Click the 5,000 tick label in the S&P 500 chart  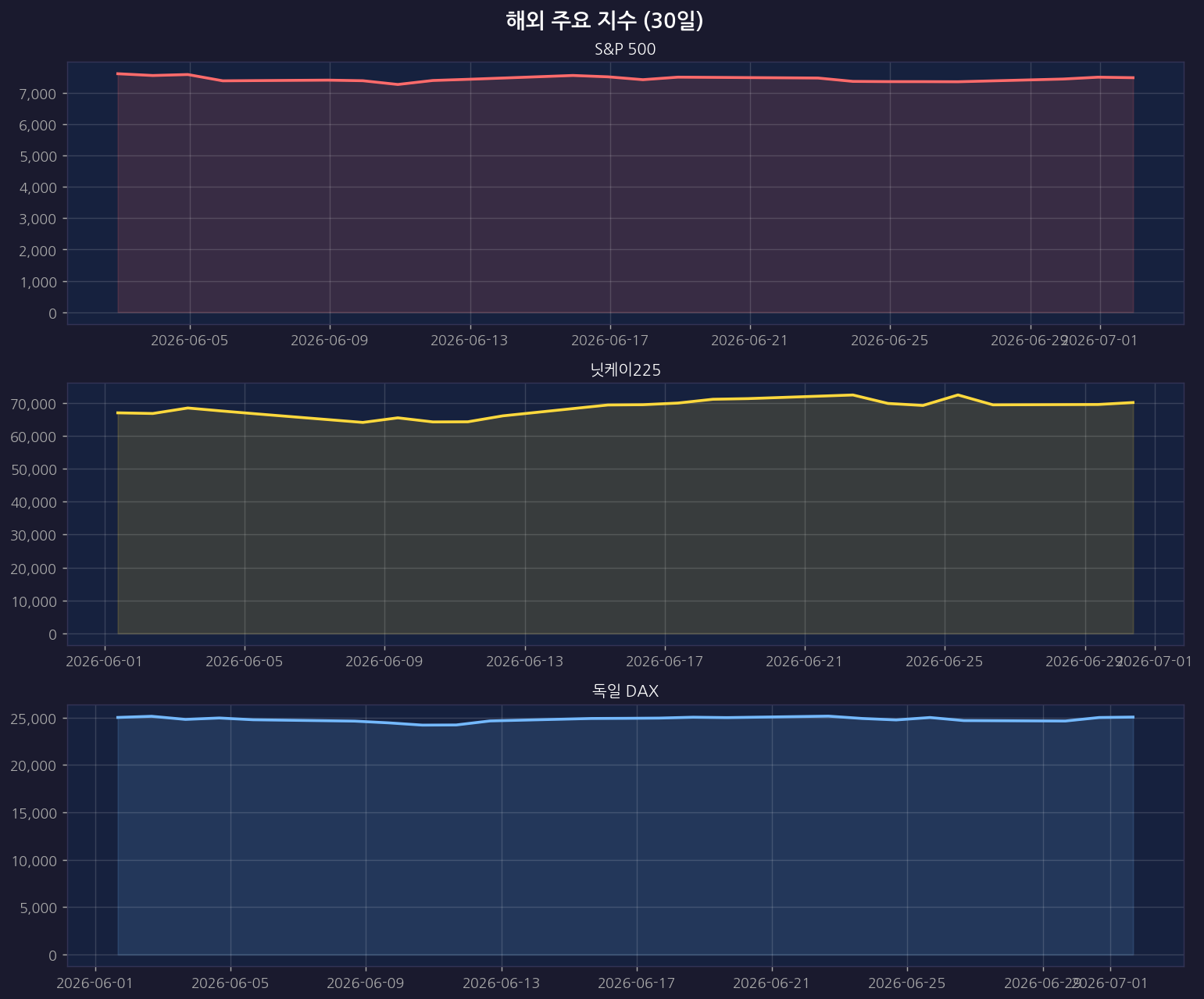pos(38,156)
